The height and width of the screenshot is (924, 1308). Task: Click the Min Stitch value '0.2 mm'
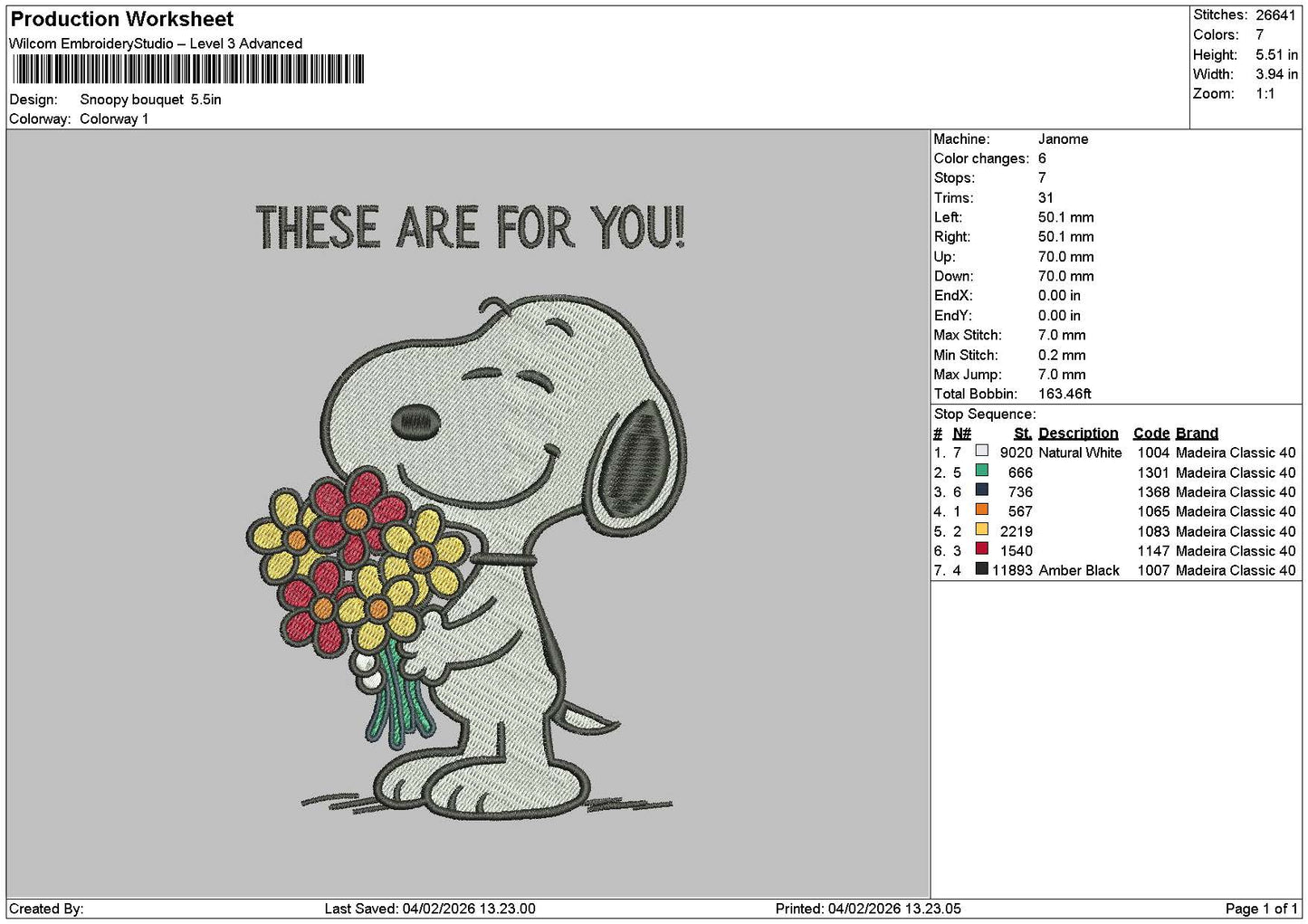[x=1062, y=355]
